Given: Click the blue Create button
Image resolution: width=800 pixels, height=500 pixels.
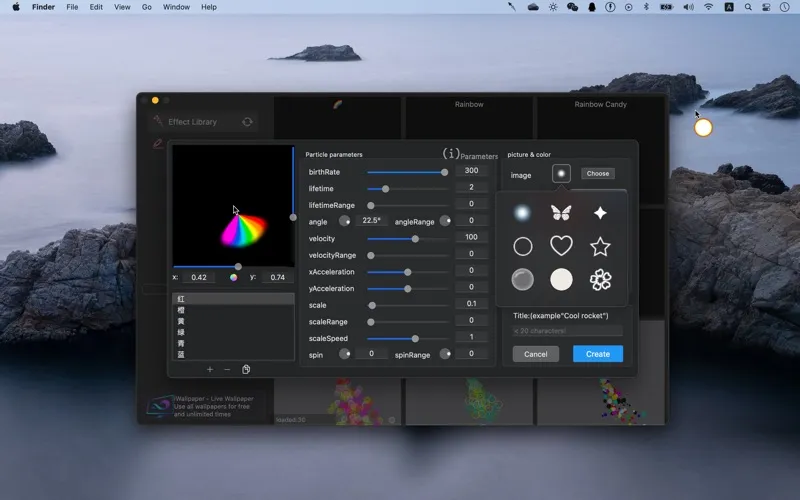Looking at the screenshot, I should click(598, 354).
